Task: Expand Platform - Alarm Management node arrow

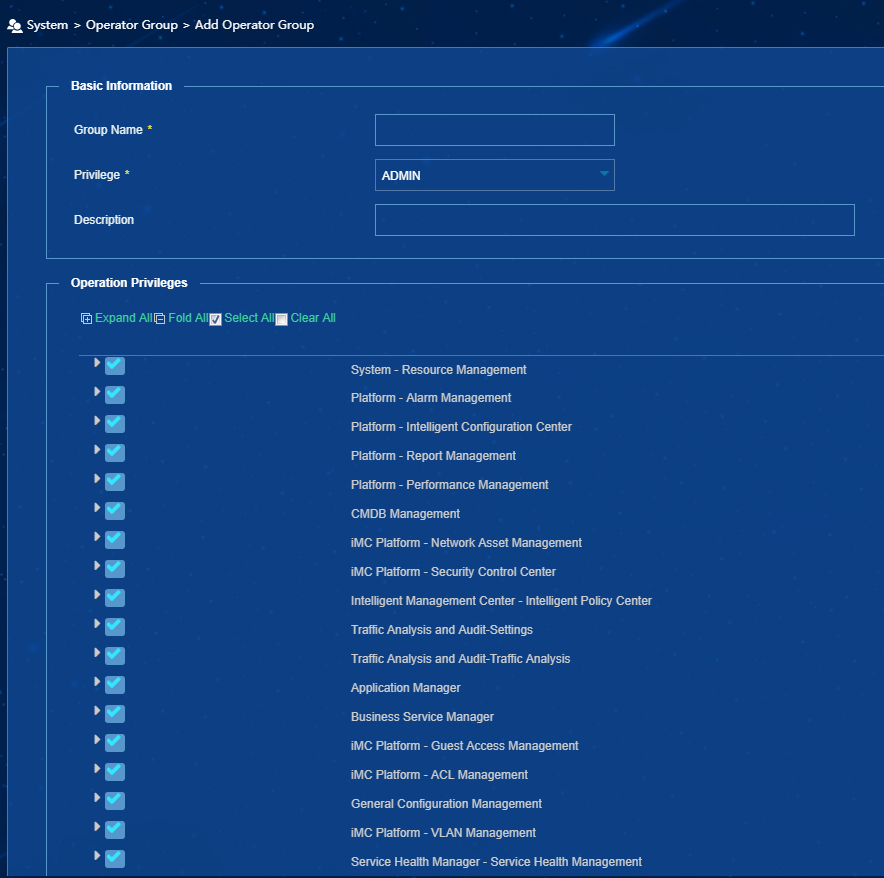Action: [x=97, y=391]
